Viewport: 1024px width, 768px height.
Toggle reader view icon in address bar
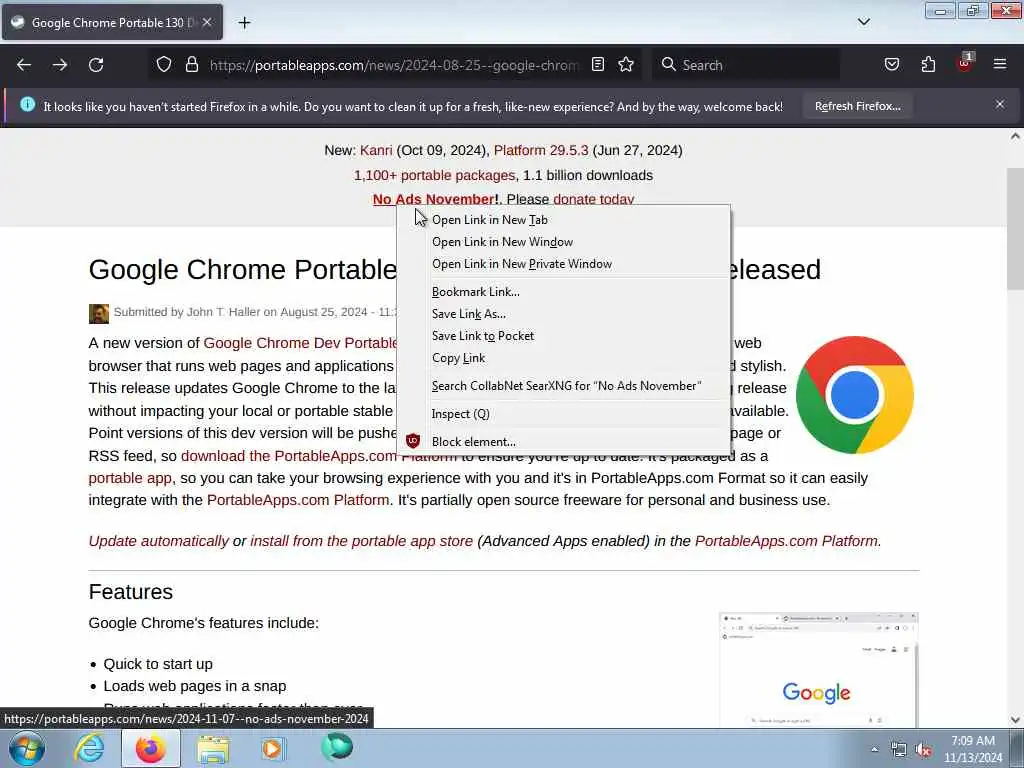598,64
